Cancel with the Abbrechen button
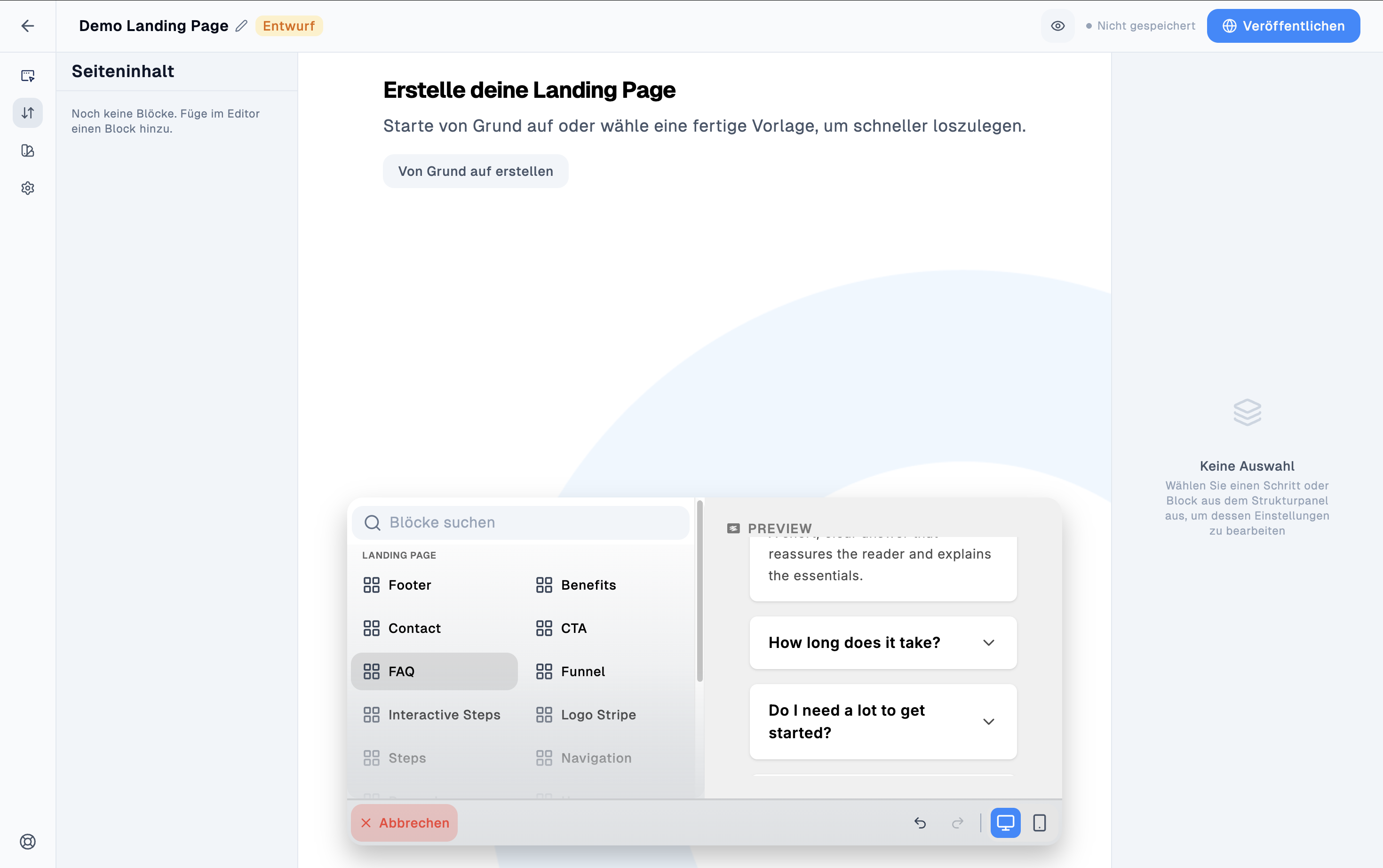The height and width of the screenshot is (868, 1383). (405, 823)
